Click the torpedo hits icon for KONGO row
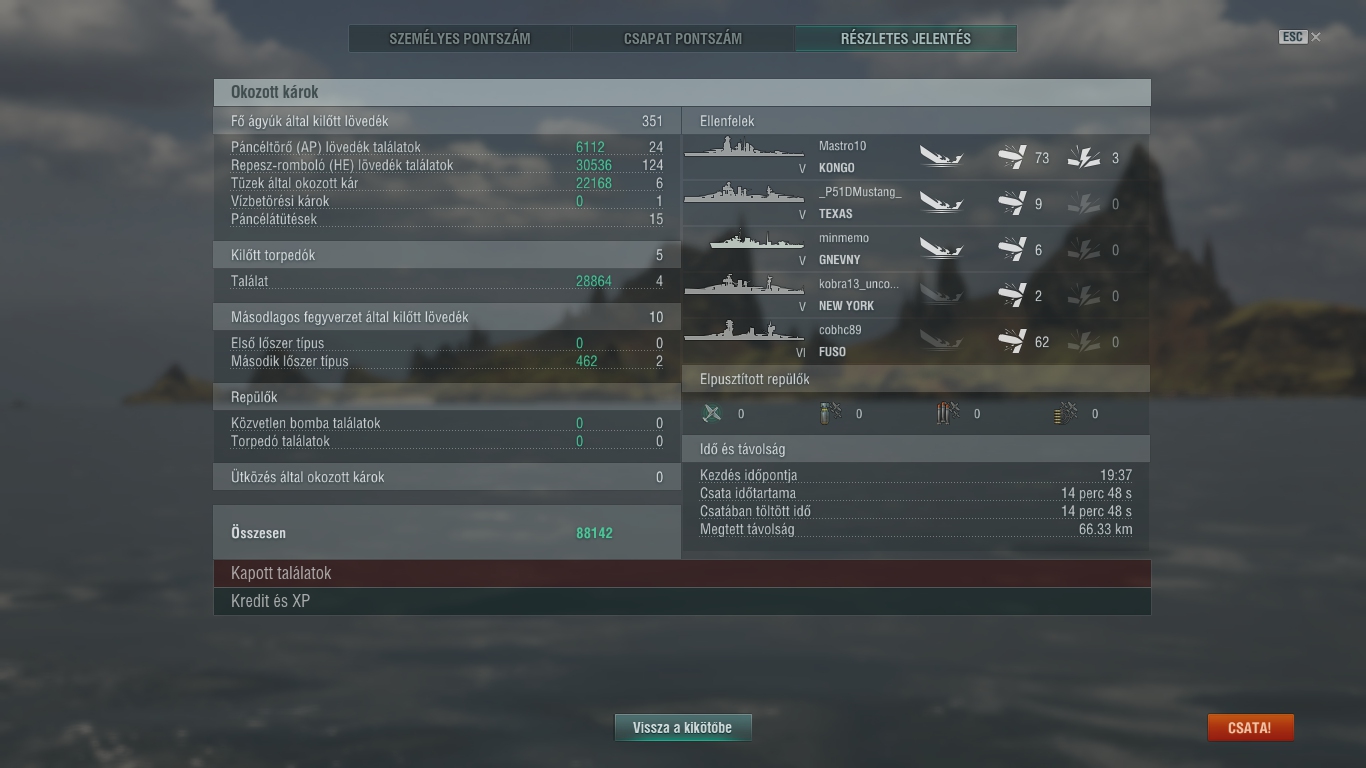Screen dimensions: 1366x768 click(x=1084, y=158)
